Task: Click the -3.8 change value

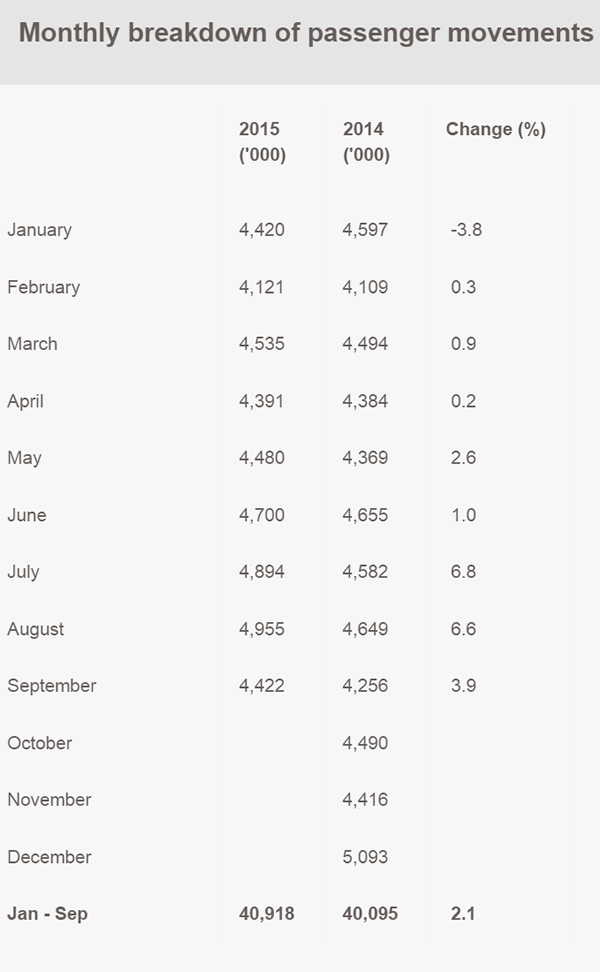Action: [466, 230]
